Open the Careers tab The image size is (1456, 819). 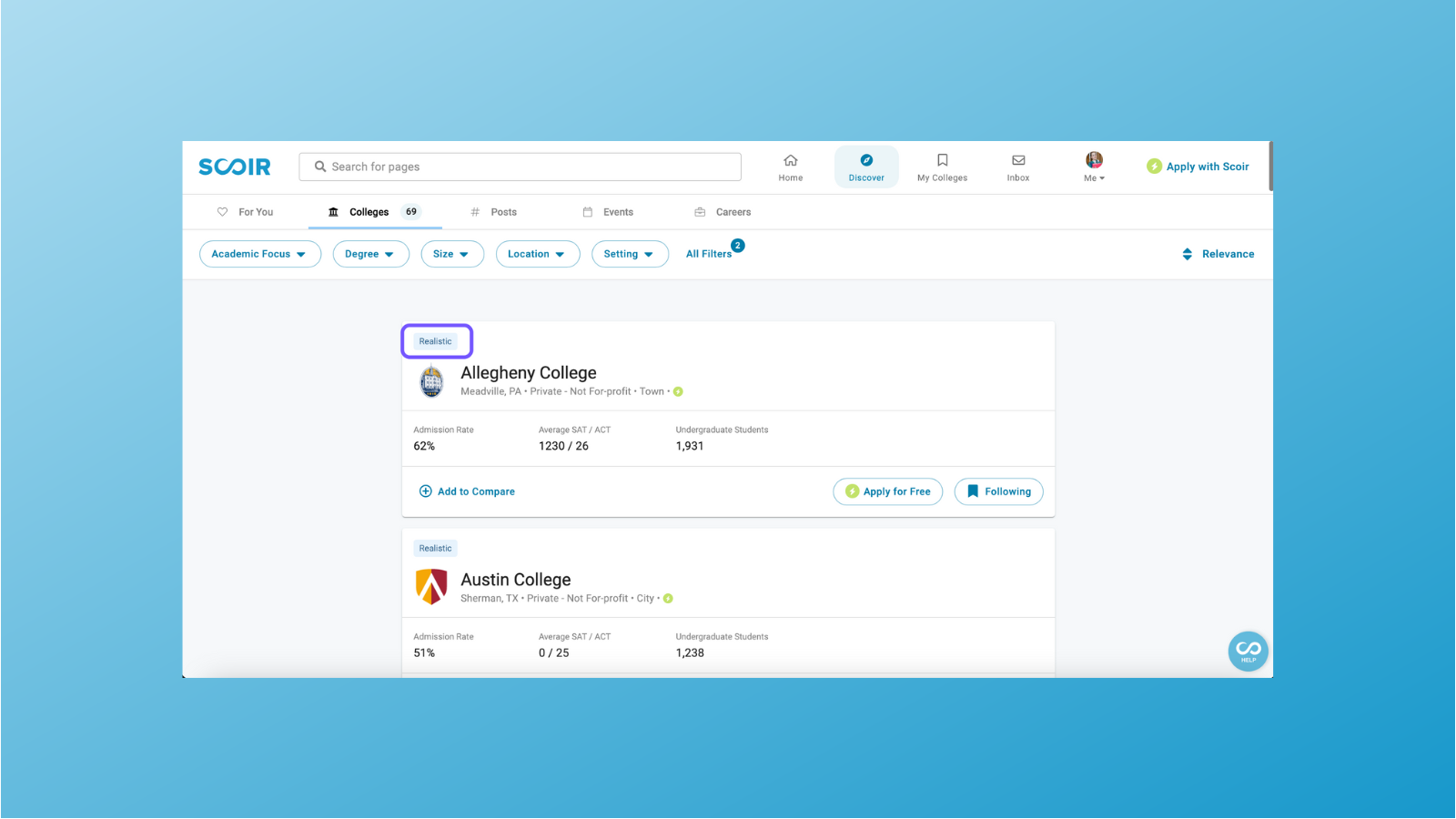point(723,211)
